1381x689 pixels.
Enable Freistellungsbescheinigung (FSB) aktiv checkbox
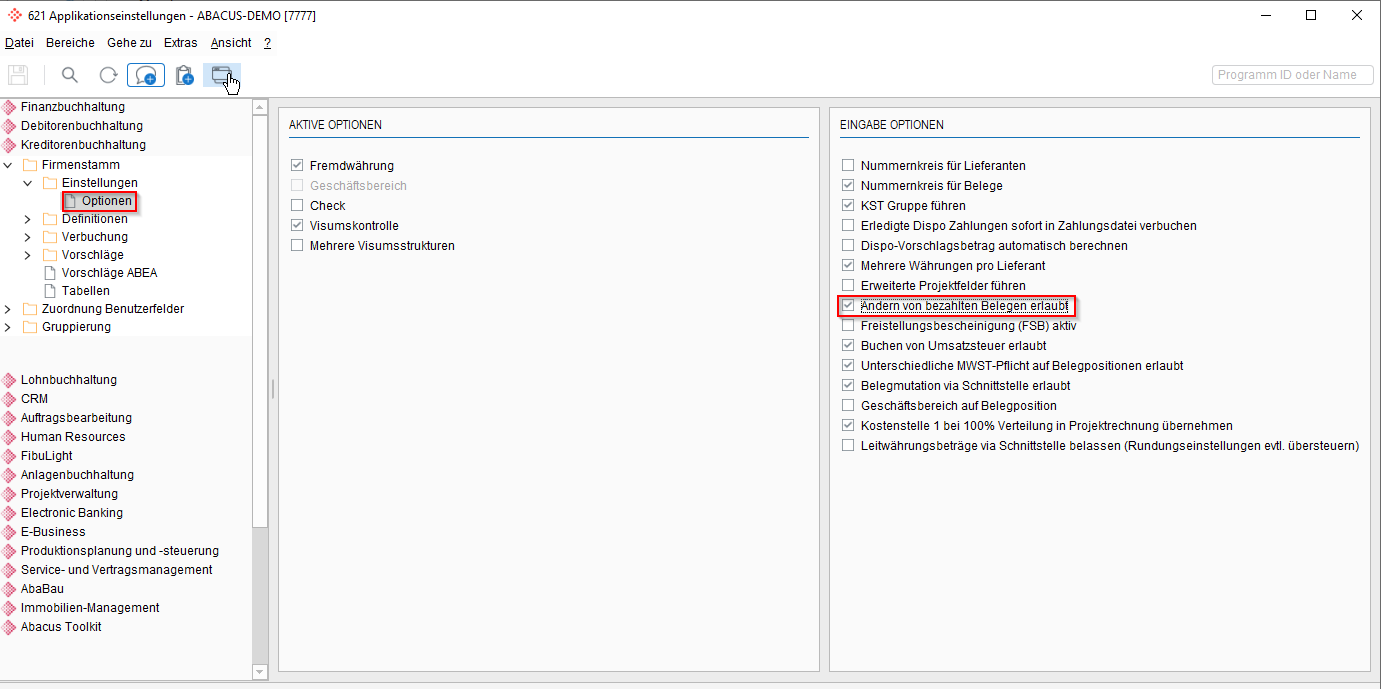coord(848,326)
